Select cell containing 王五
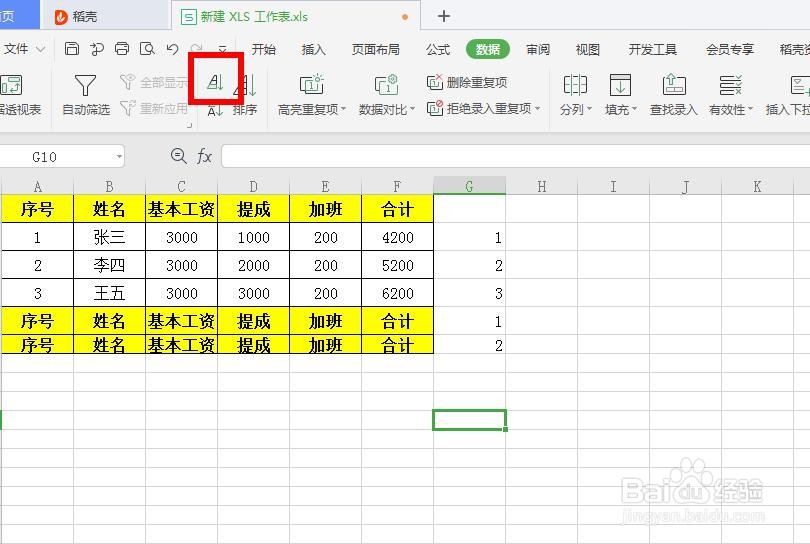Viewport: 810px width, 544px height. click(x=109, y=293)
